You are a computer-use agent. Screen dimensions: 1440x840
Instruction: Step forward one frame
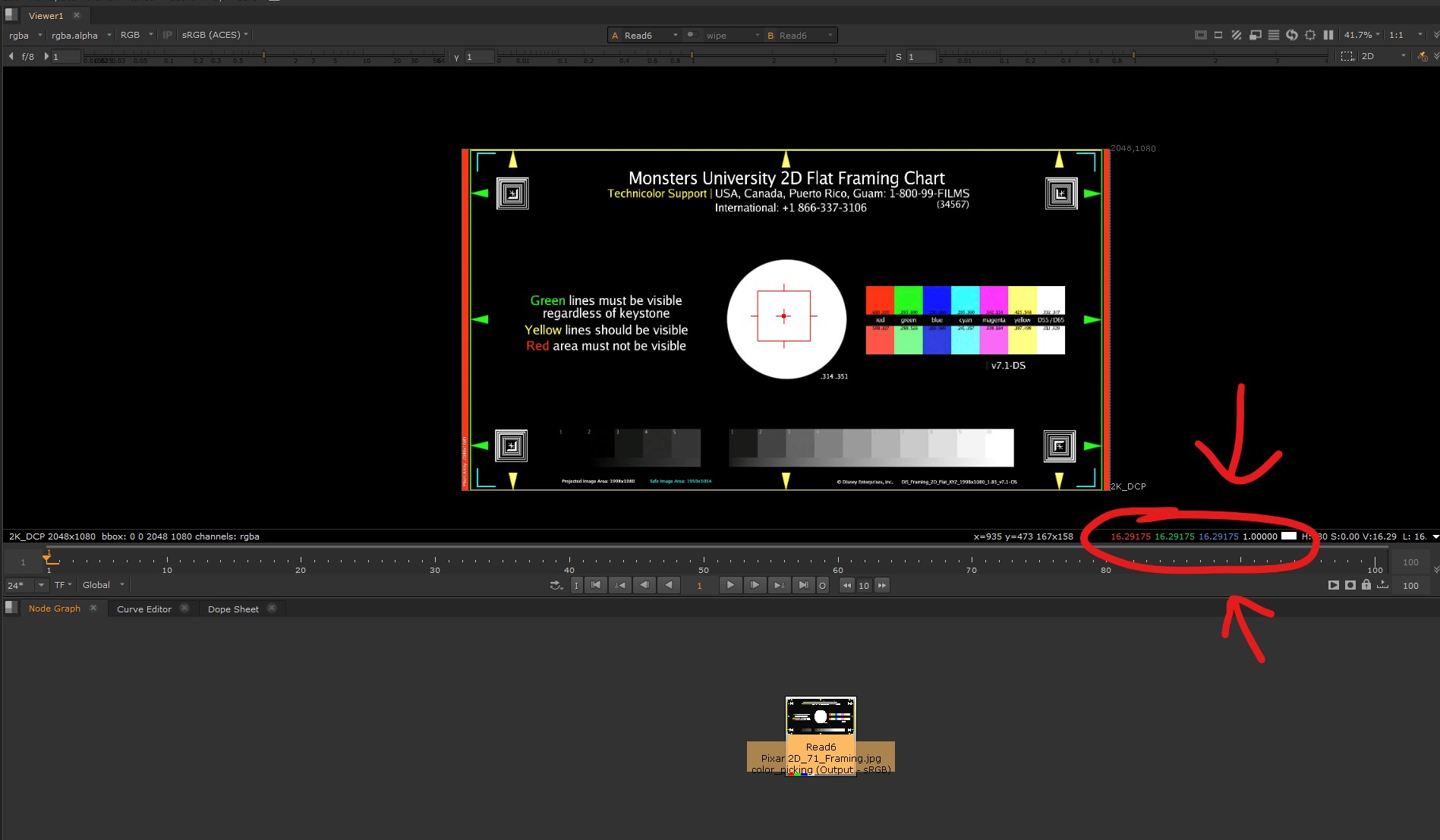tap(755, 585)
